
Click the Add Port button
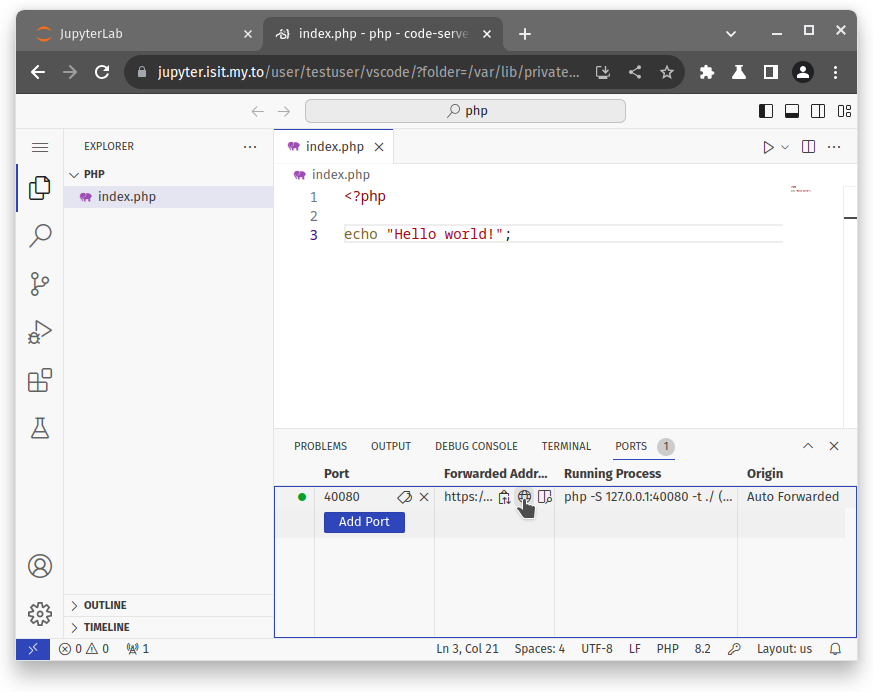[x=364, y=522]
